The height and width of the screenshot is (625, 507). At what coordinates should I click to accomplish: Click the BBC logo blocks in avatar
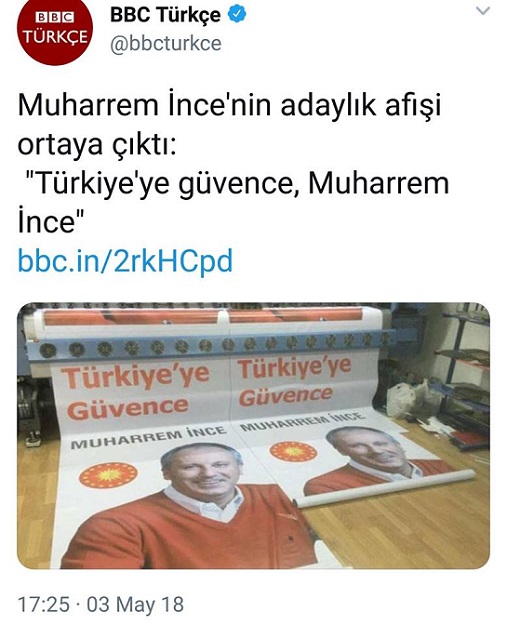[55, 17]
